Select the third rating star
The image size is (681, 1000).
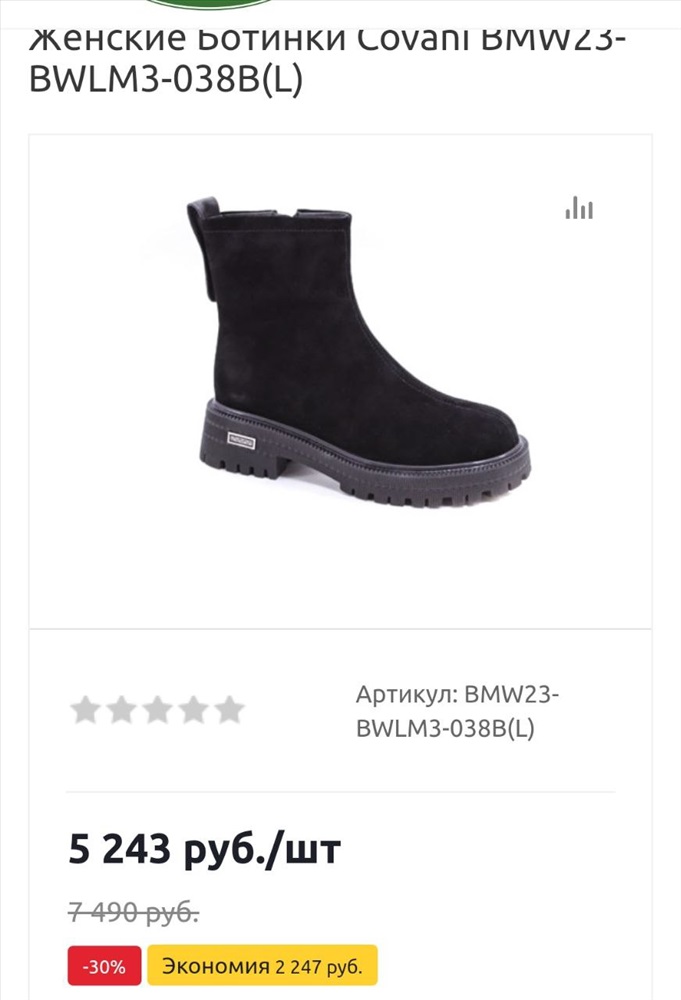point(157,710)
